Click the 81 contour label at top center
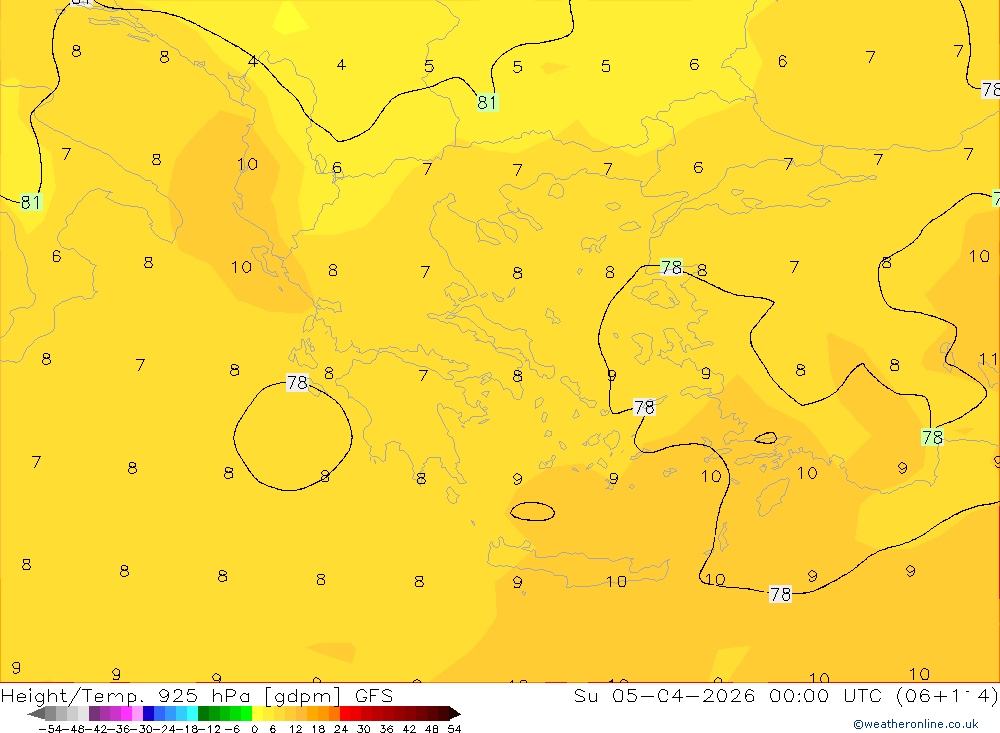 [x=487, y=102]
